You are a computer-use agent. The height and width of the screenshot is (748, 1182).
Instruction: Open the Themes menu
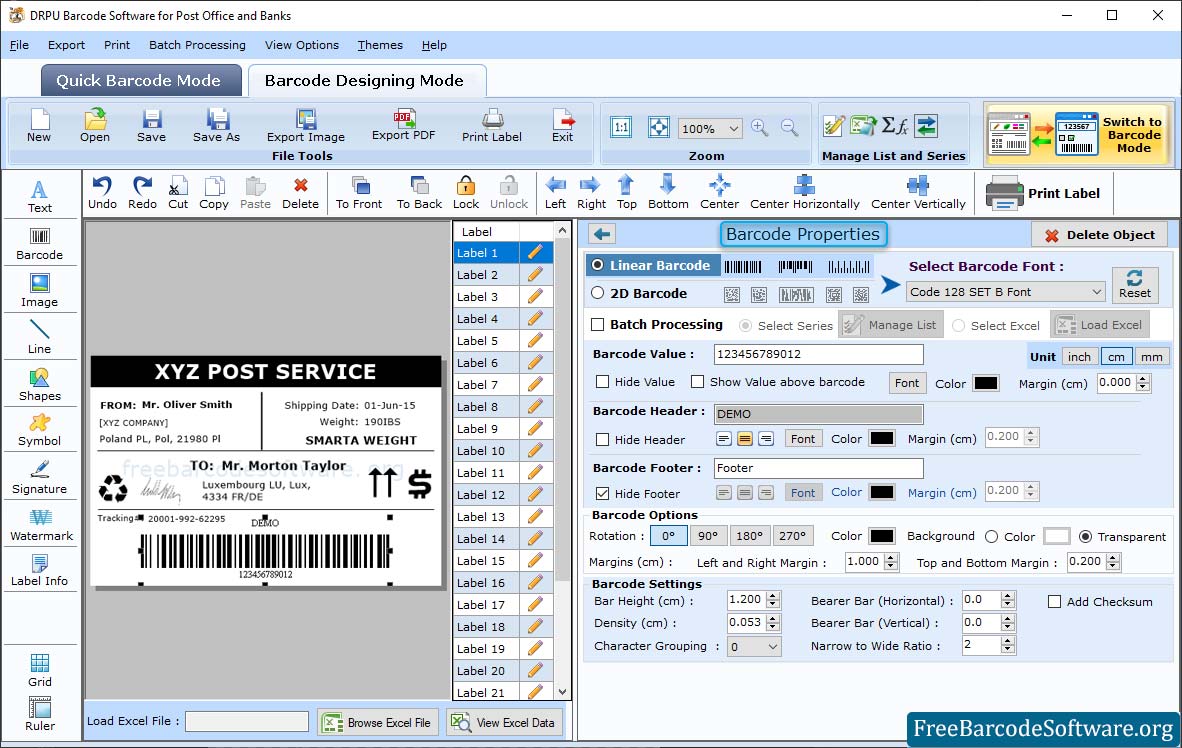380,44
